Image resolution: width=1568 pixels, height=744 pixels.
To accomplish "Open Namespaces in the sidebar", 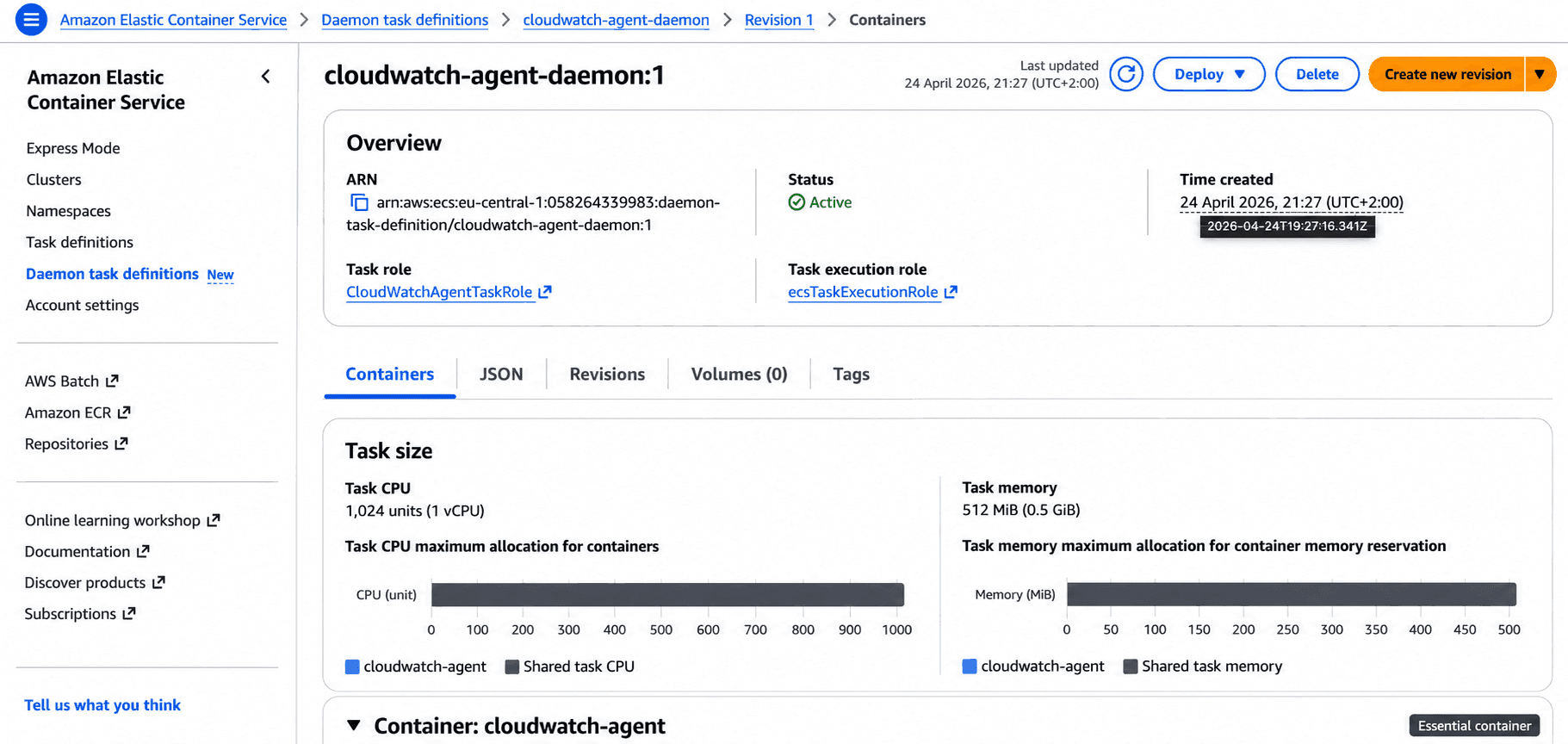I will pyautogui.click(x=69, y=211).
